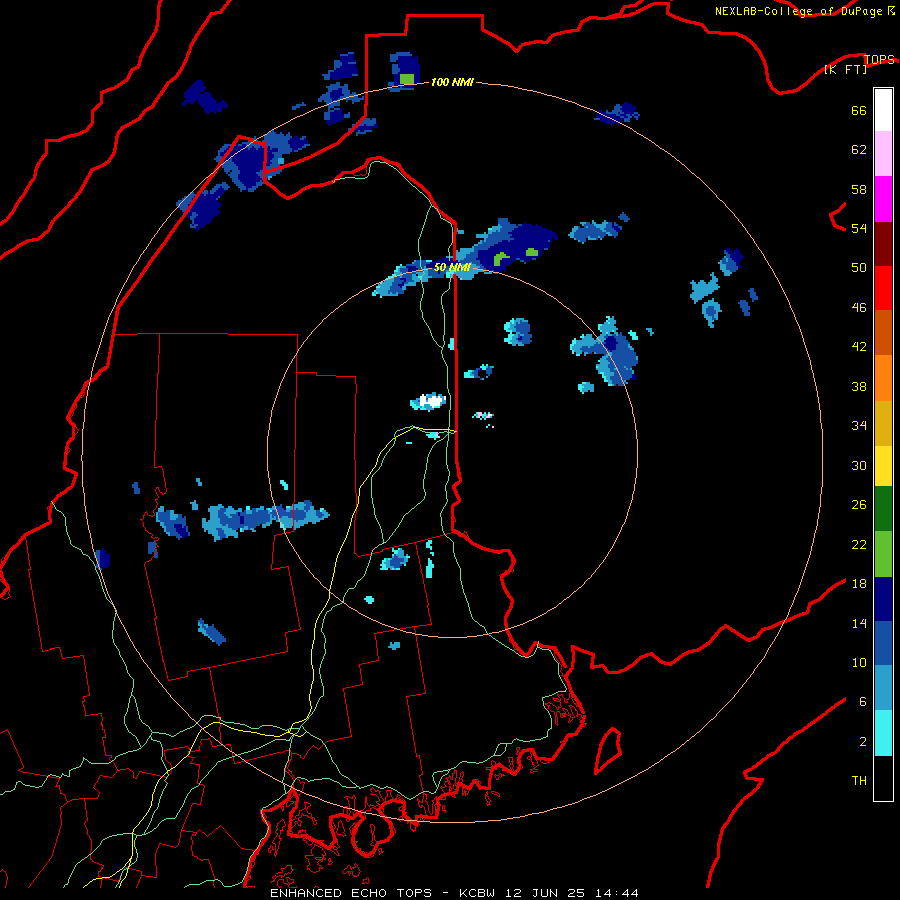Click the "14:44" timestamp

[616, 893]
